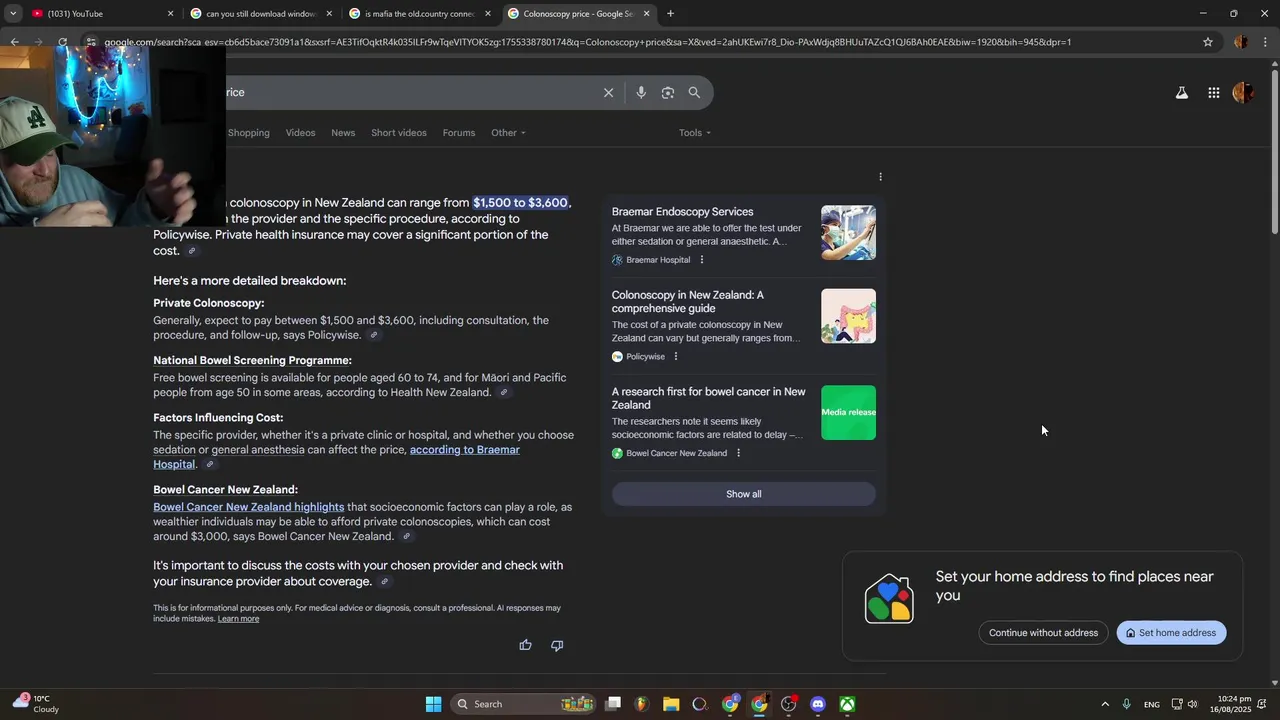Switch to the Forums results tab
This screenshot has height=720, width=1280.
pyautogui.click(x=459, y=133)
